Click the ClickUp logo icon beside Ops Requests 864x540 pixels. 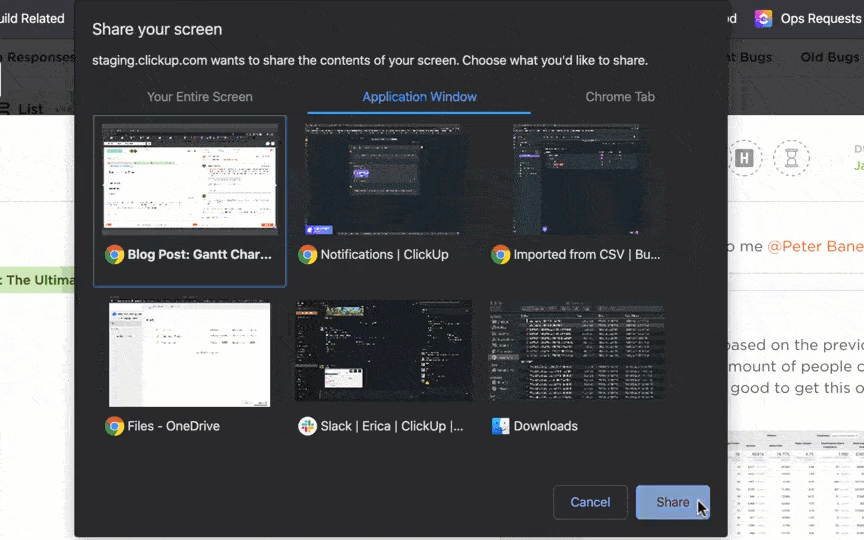pos(763,19)
